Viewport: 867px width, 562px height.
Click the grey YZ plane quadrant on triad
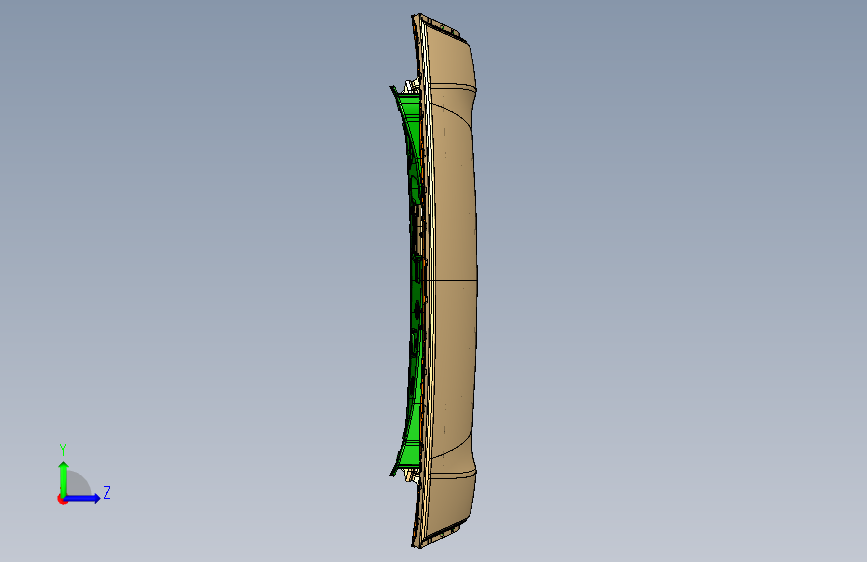pyautogui.click(x=77, y=485)
